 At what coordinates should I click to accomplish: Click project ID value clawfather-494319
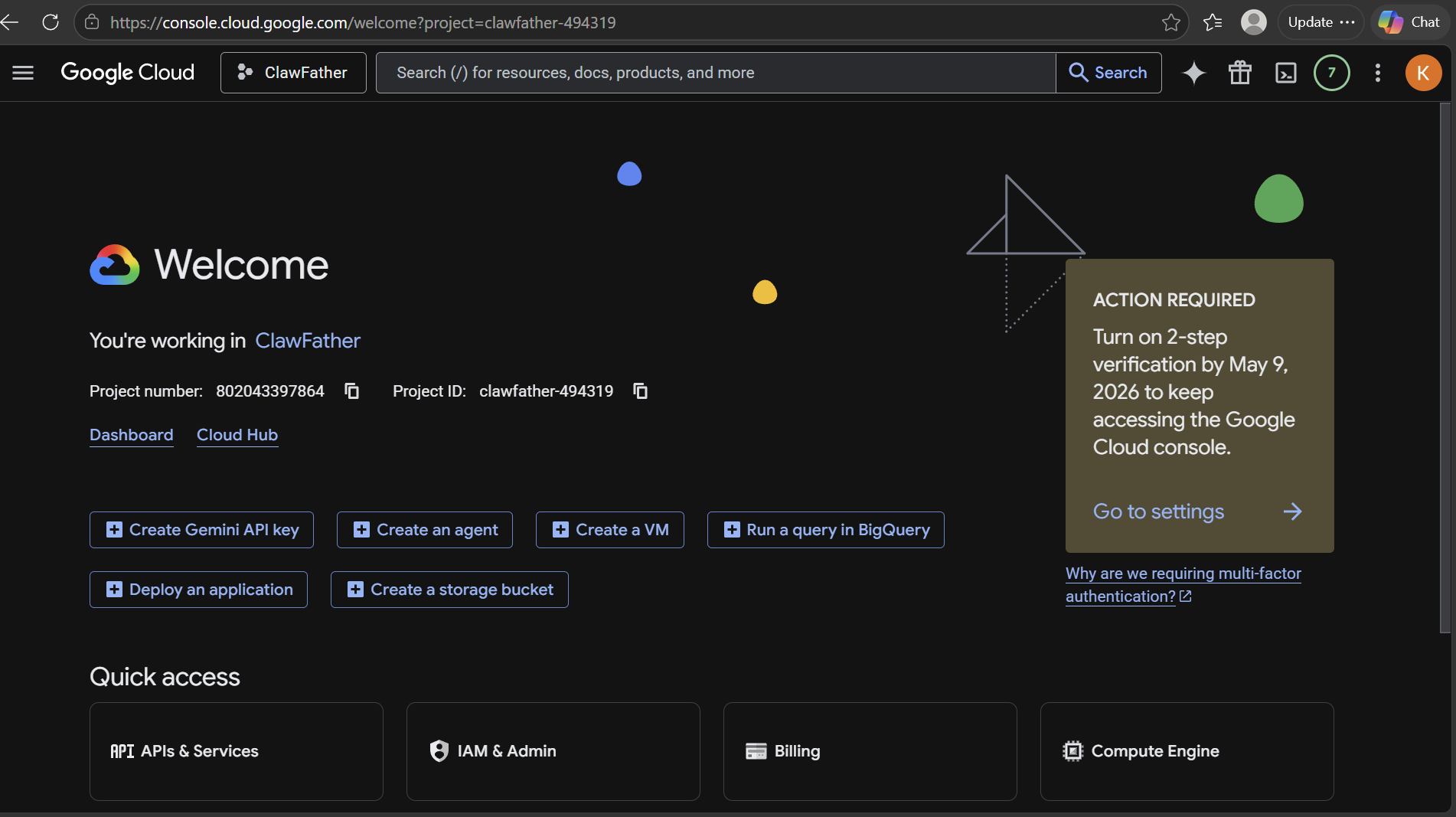(547, 391)
